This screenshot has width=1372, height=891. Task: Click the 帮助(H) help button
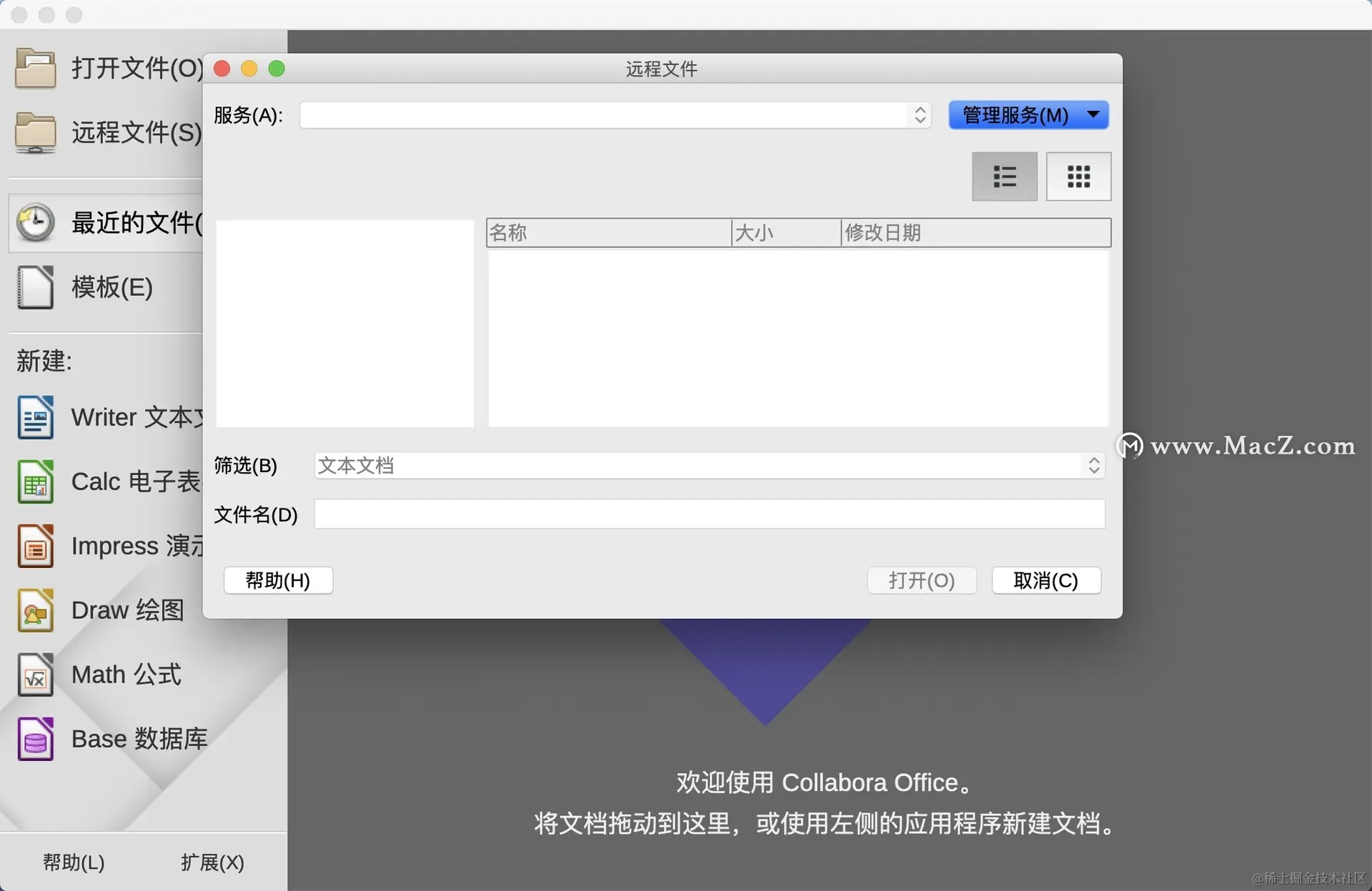tap(278, 580)
